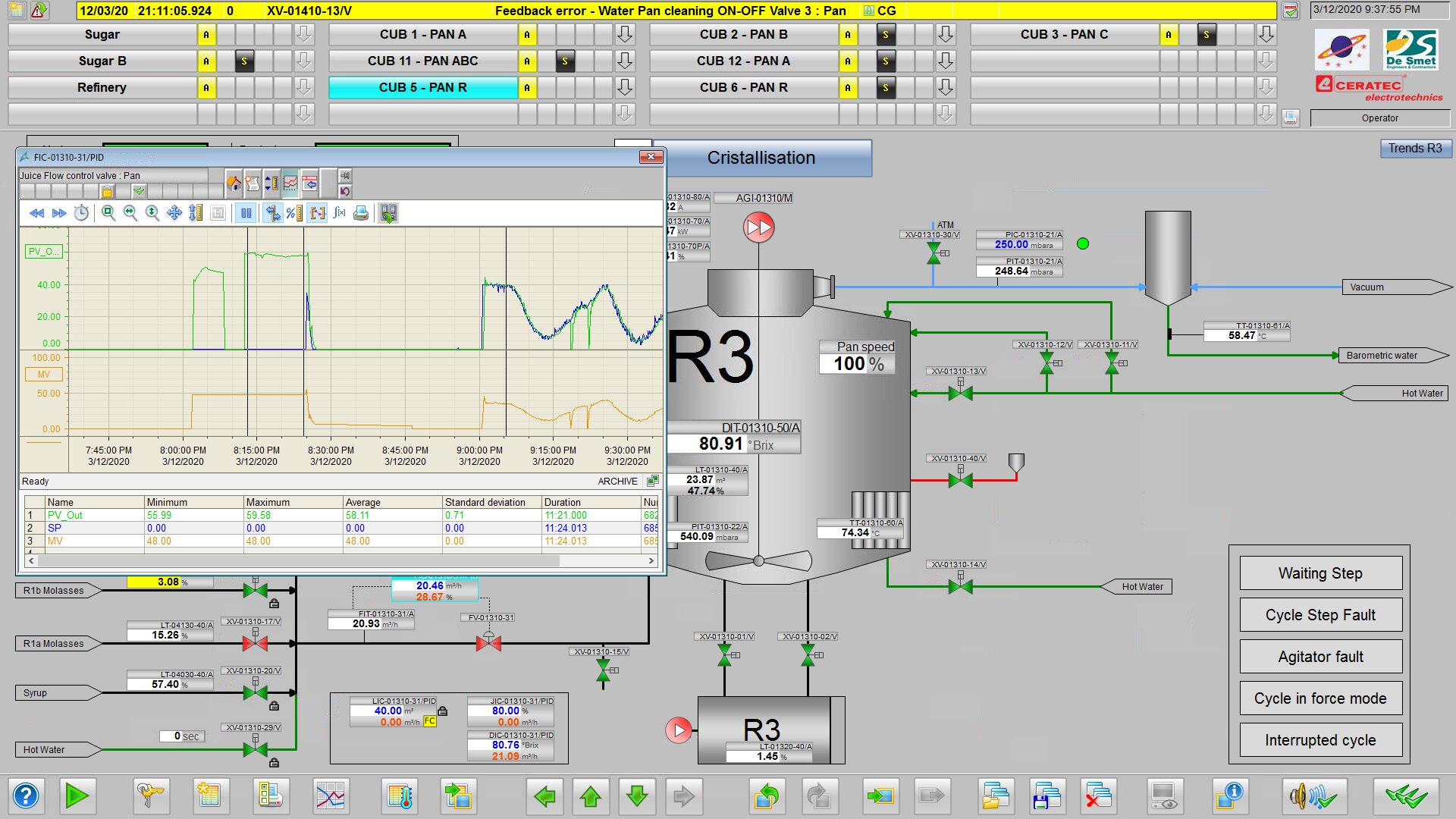Switch to CUB 6 - PAN R view
This screenshot has height=819, width=1456.
[x=743, y=88]
